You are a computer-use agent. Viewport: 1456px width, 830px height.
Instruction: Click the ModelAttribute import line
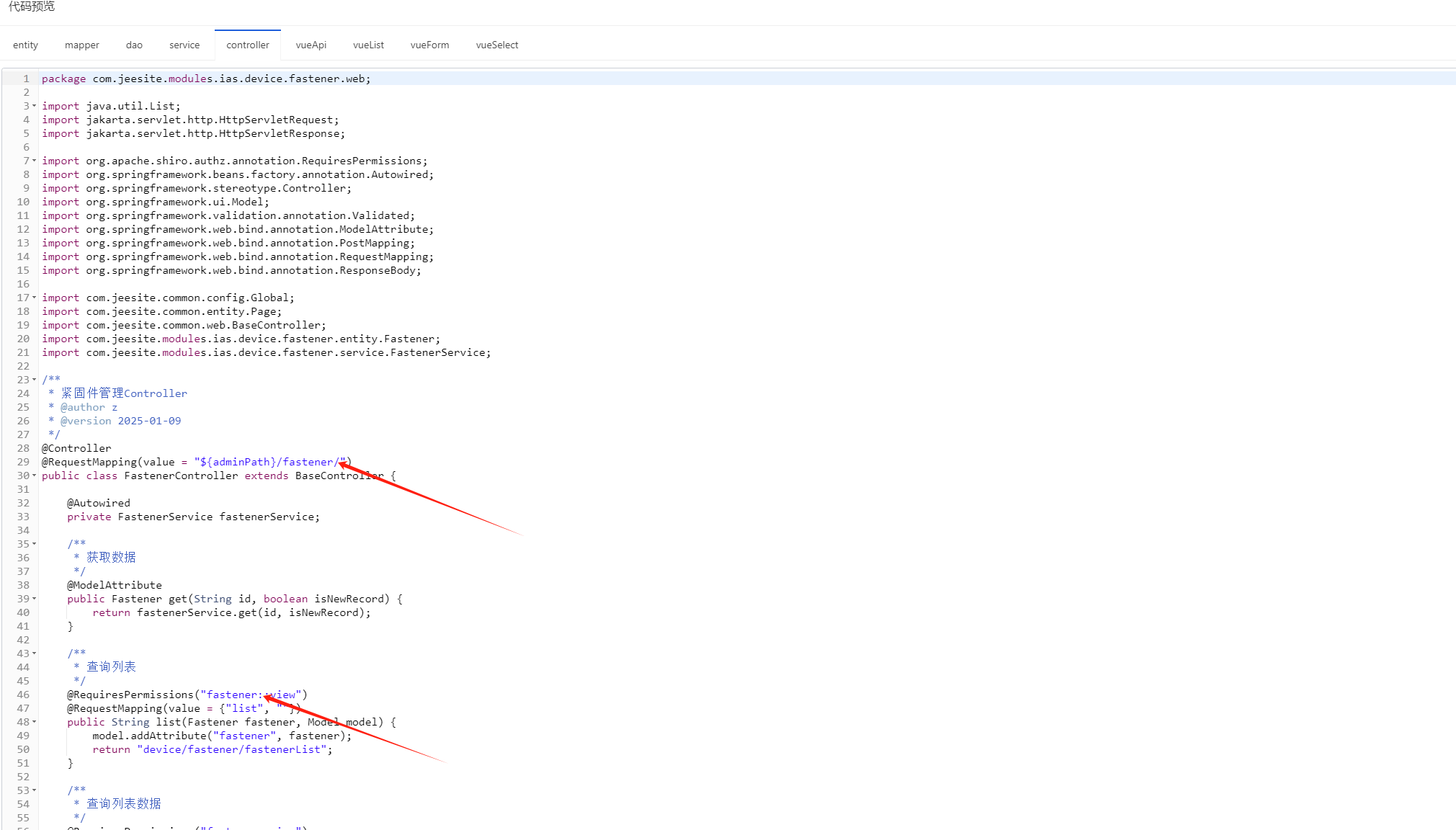[238, 229]
